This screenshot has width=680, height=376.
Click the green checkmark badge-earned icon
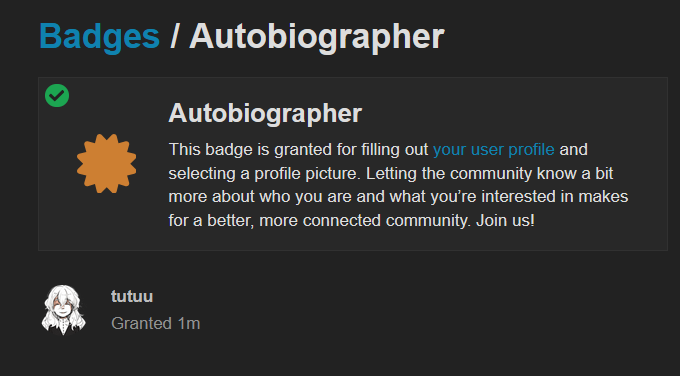tap(57, 95)
